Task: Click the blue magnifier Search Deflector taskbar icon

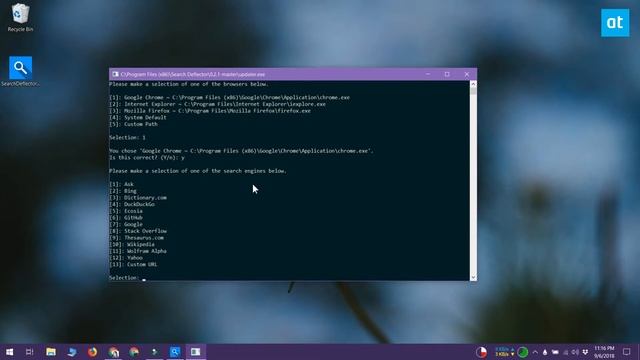Action: pos(175,352)
